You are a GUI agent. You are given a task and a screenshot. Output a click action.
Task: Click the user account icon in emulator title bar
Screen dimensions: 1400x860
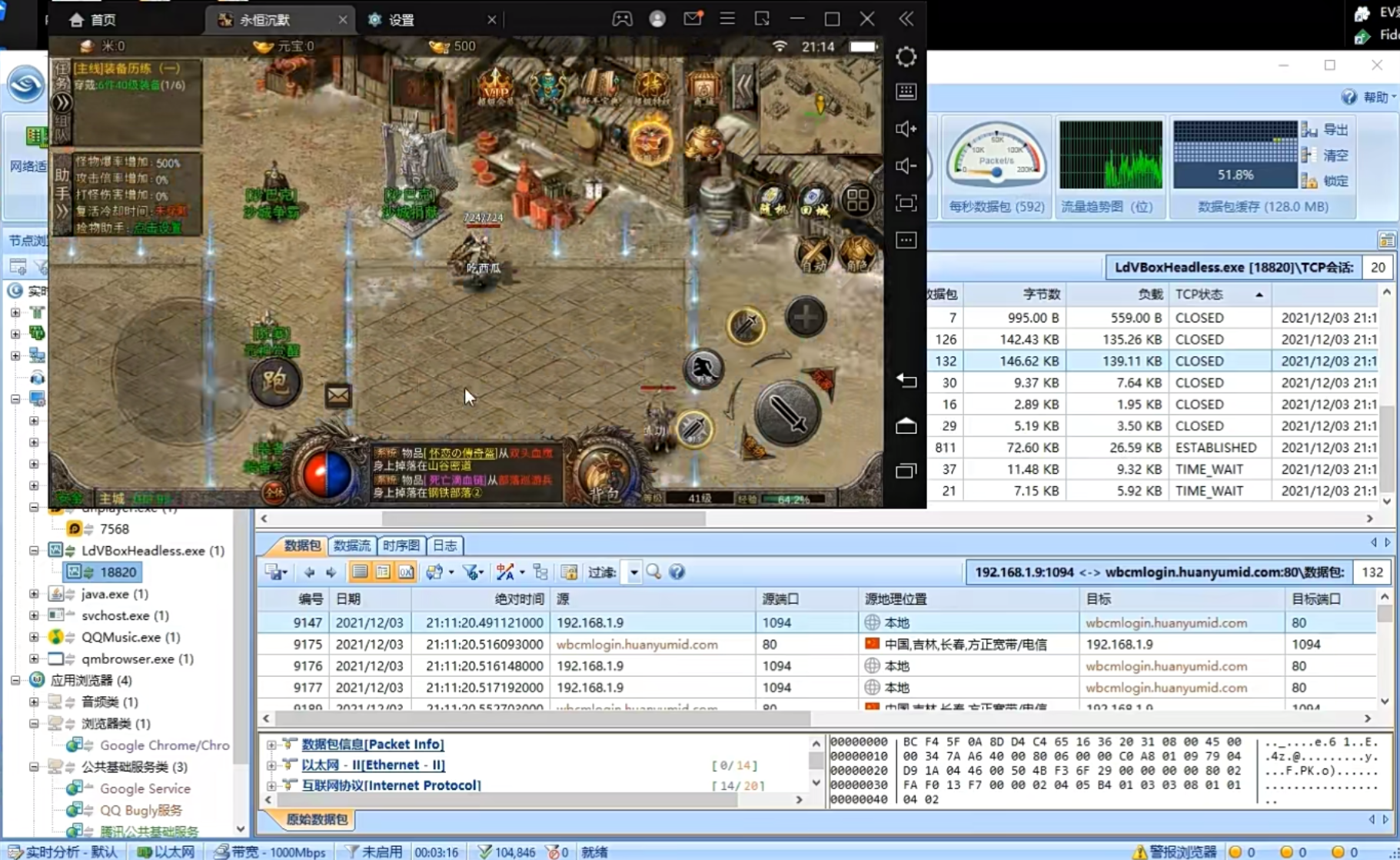(657, 18)
